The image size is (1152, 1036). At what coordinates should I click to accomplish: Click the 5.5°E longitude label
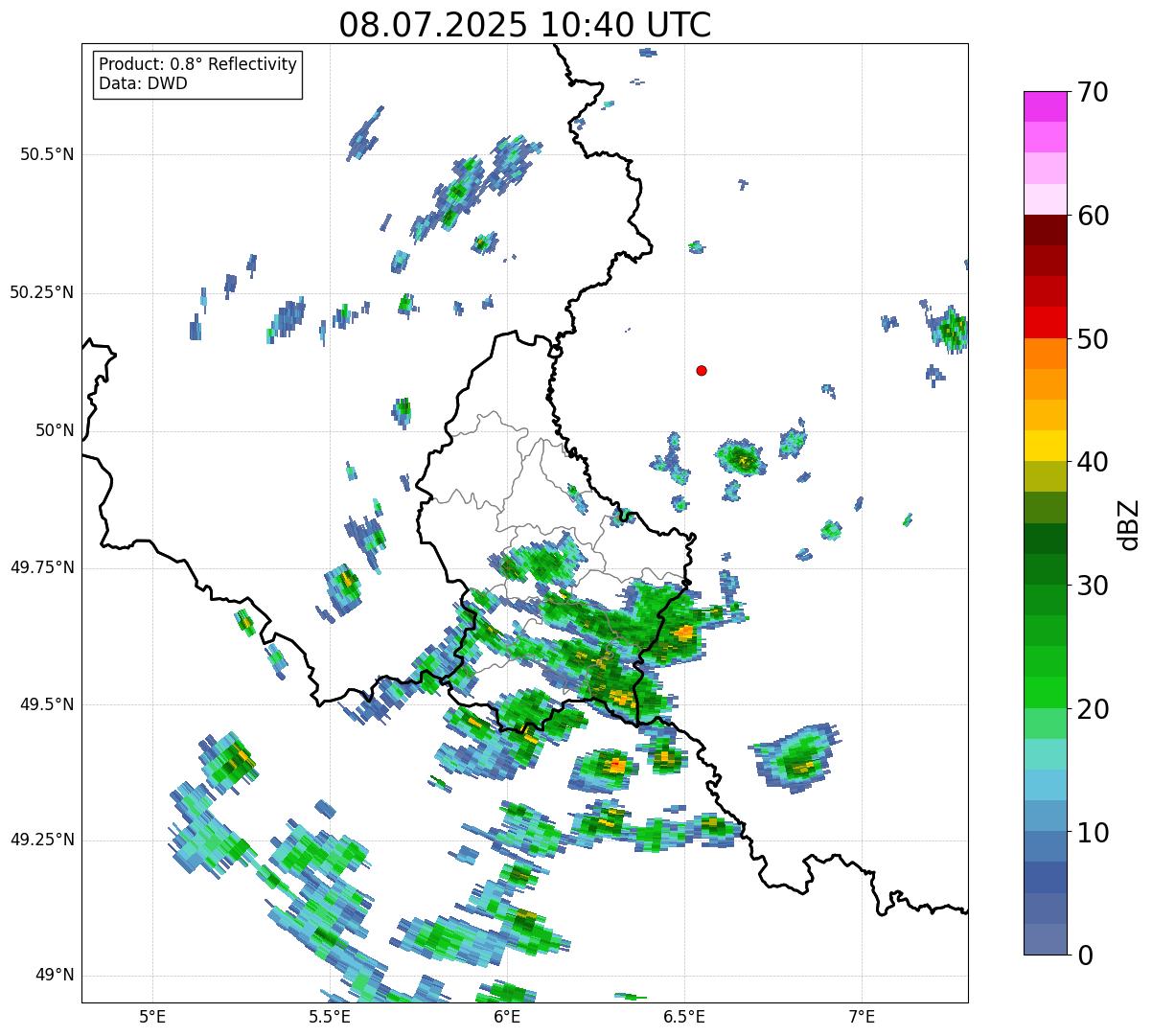[330, 1016]
